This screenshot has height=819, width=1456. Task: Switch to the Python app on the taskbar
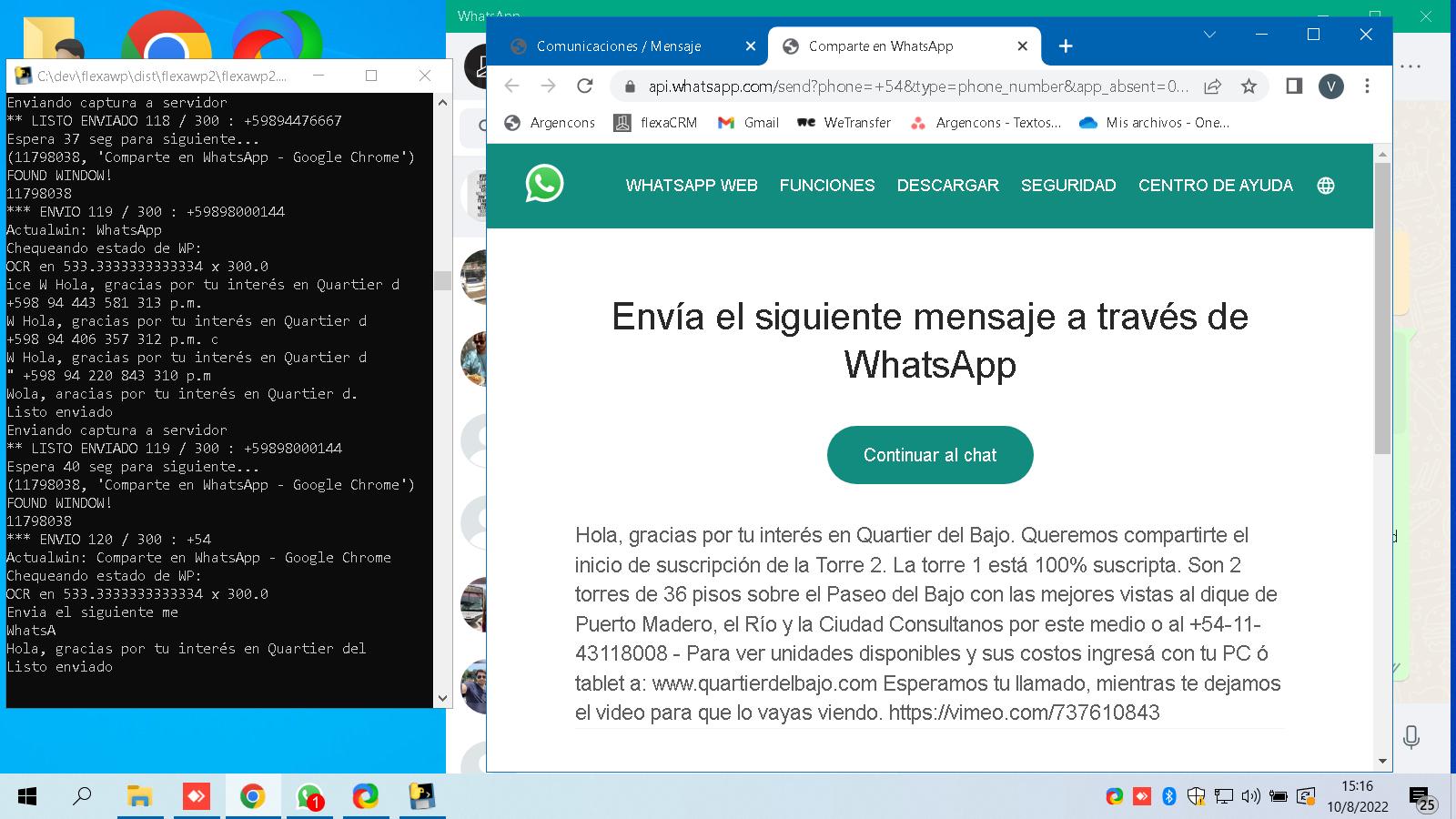point(421,797)
